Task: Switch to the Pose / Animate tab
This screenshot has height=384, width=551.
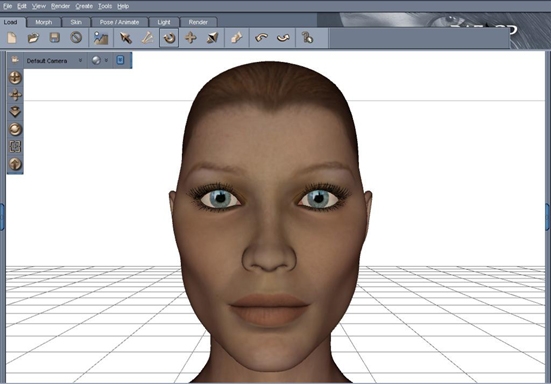Action: pyautogui.click(x=119, y=22)
